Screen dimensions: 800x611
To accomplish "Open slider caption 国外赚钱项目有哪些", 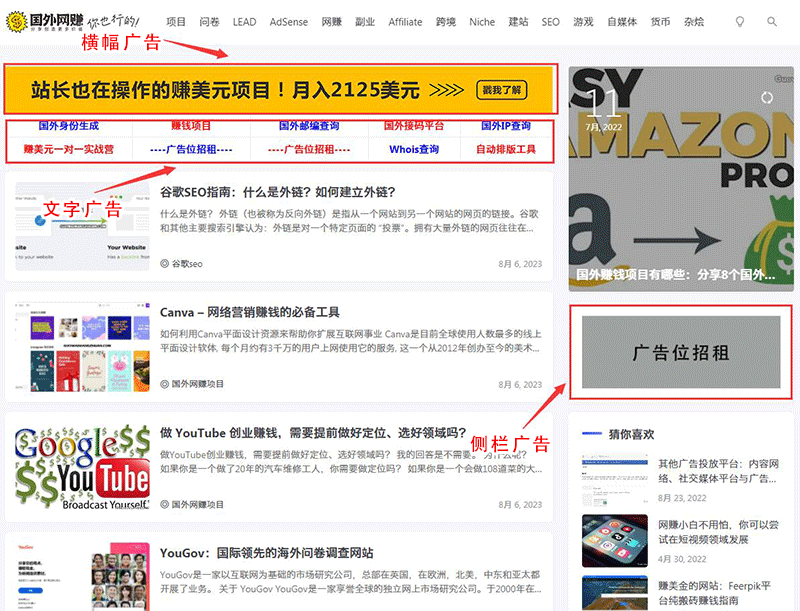I will tap(676, 274).
